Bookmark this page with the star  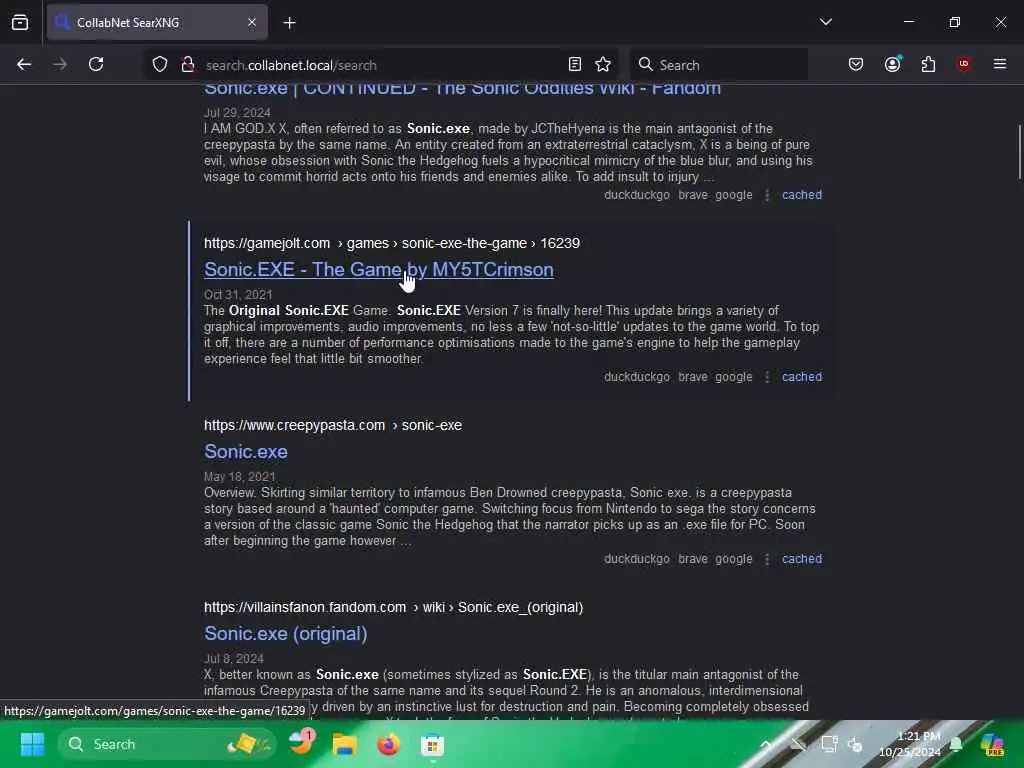(x=603, y=65)
